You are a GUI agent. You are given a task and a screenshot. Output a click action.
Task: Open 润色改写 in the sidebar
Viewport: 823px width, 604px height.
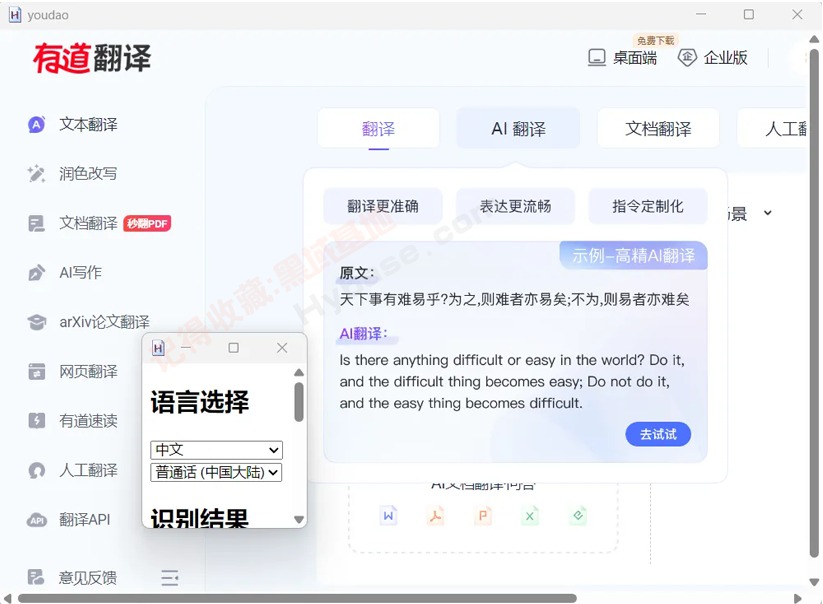point(88,174)
